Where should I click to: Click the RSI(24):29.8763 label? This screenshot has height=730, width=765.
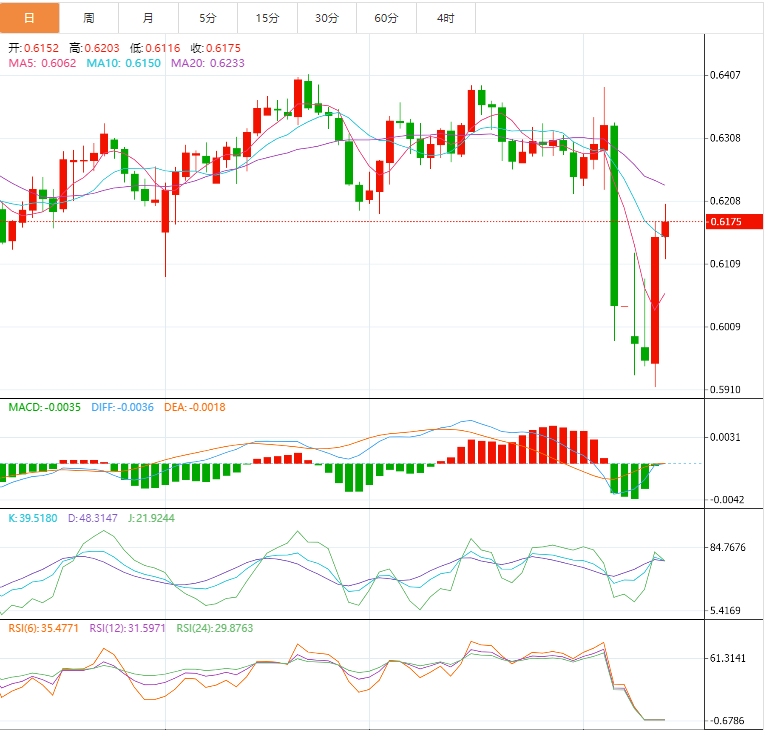(215, 629)
